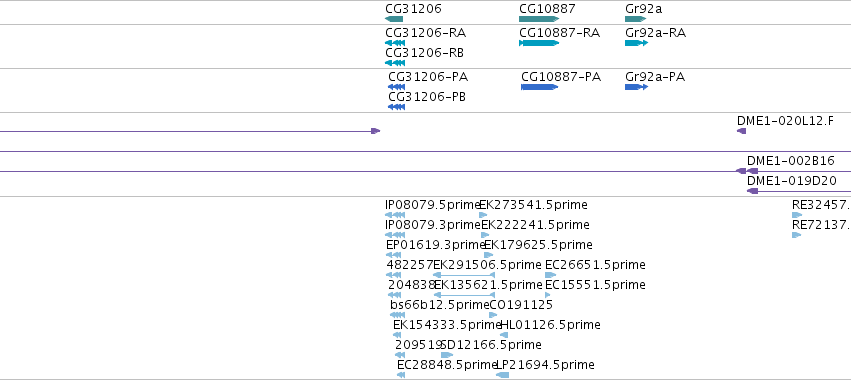Image resolution: width=851 pixels, height=380 pixels.
Task: Click the EK179625.5prime EST label
Action: [538, 244]
